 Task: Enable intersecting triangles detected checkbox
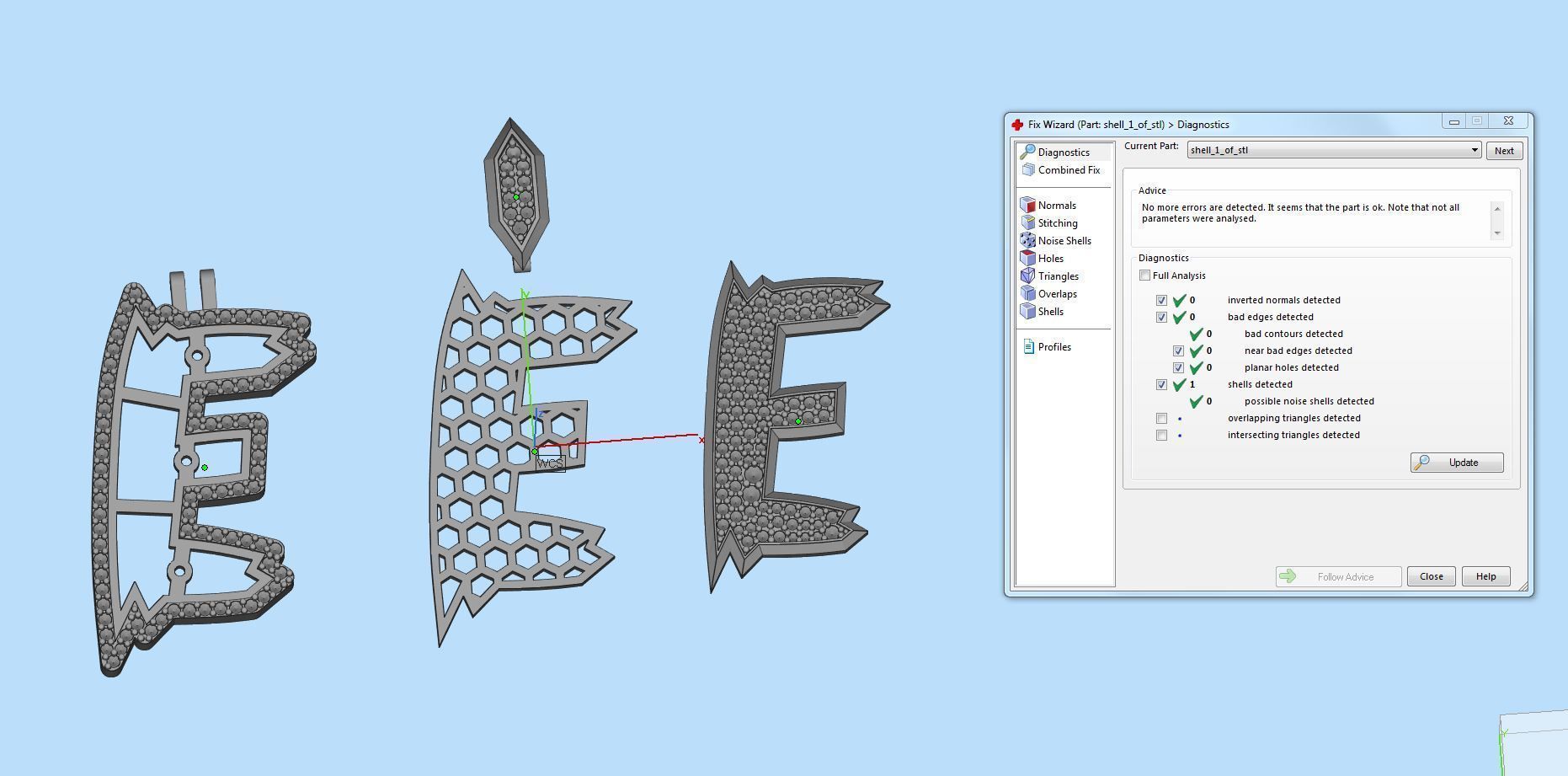(1161, 435)
